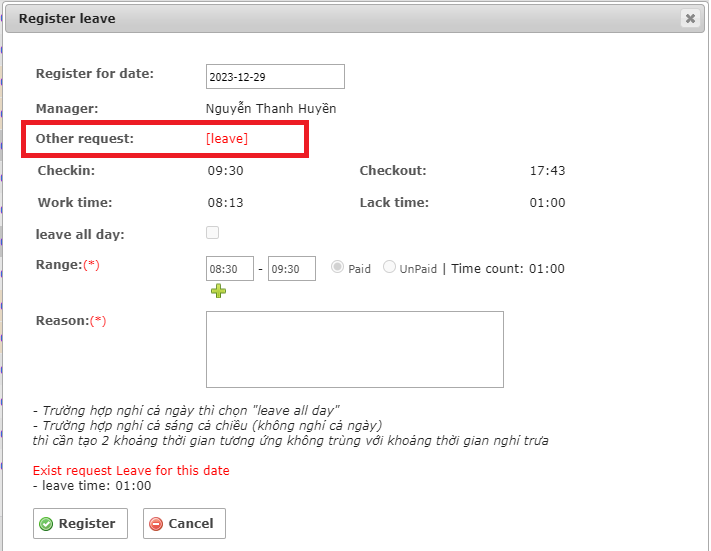The height and width of the screenshot is (551, 711).
Task: Click the Lack time value 01:00
Action: [x=547, y=202]
